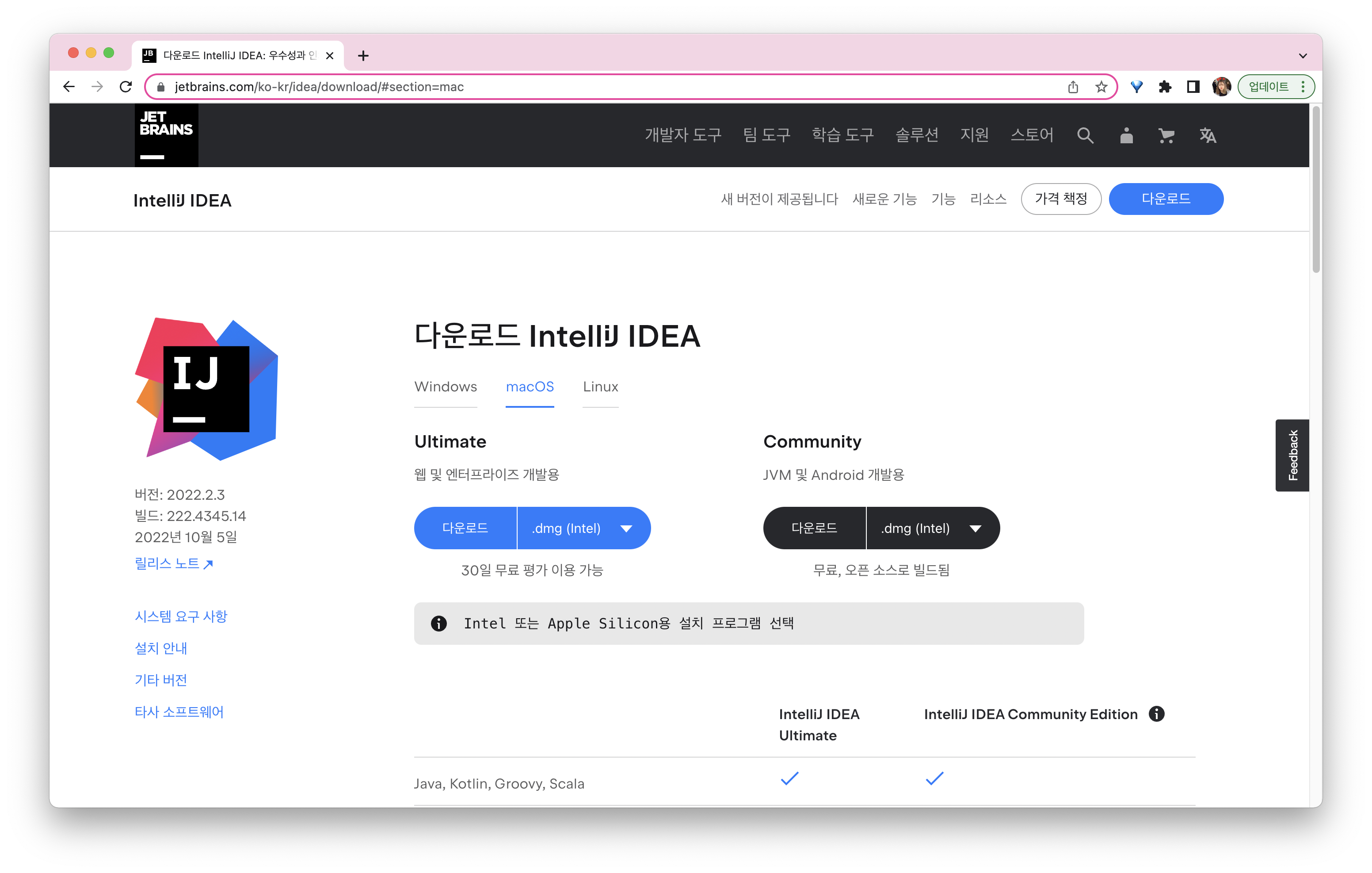Open 리소스 link
Screen dimensions: 1372x873
tap(988, 199)
